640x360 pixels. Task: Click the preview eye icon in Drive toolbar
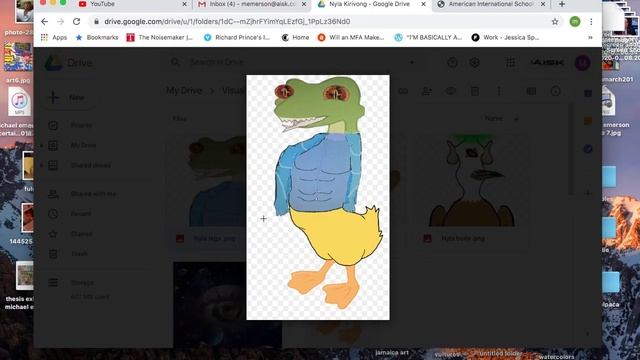(x=451, y=91)
